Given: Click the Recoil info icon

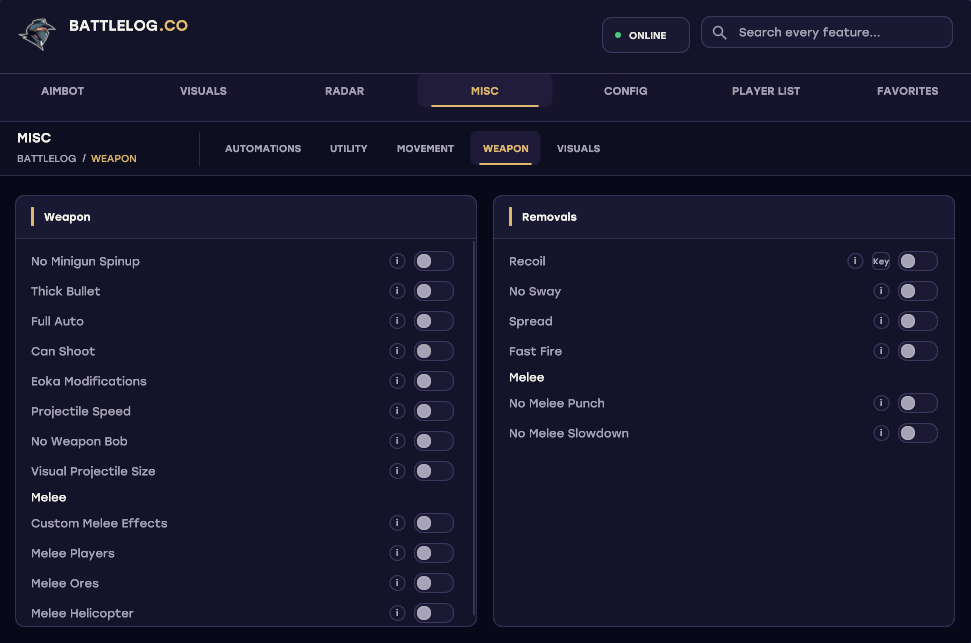Looking at the screenshot, I should pos(855,261).
